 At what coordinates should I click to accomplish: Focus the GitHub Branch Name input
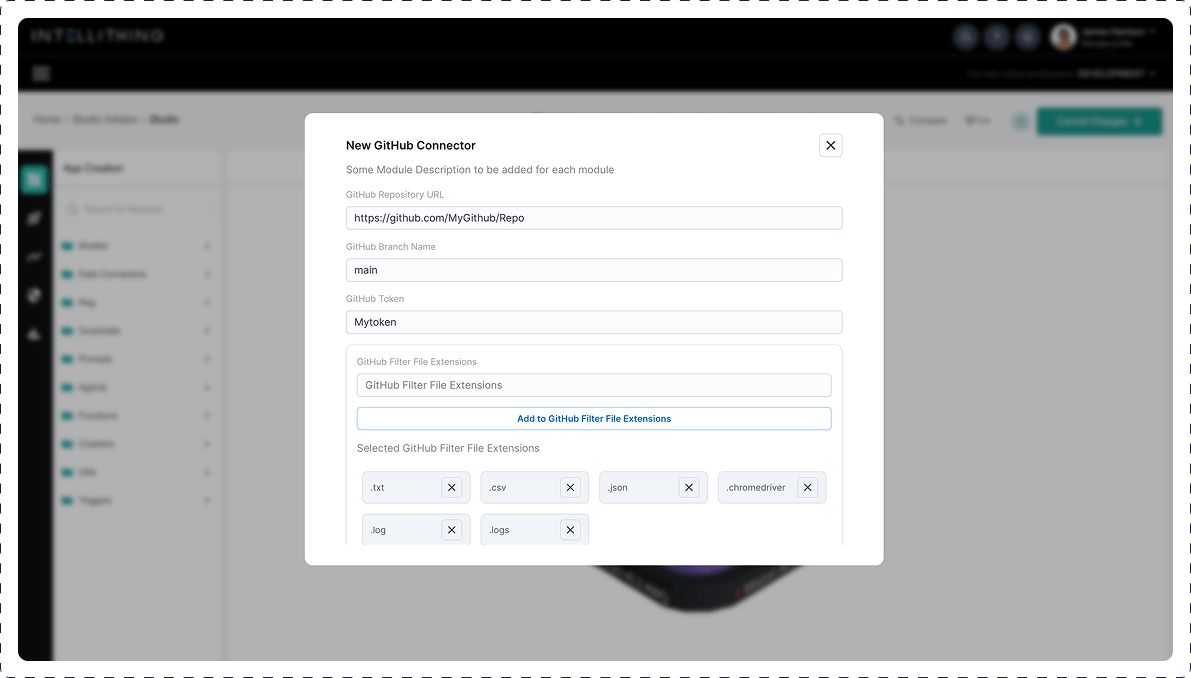(x=594, y=270)
